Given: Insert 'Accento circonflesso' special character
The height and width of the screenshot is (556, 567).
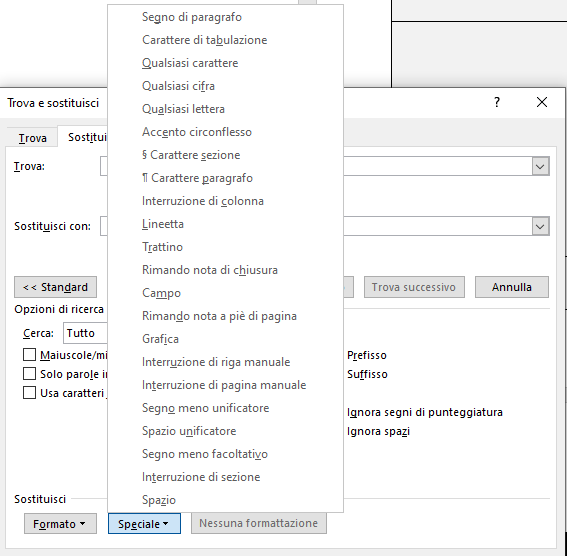Looking at the screenshot, I should tap(225, 132).
